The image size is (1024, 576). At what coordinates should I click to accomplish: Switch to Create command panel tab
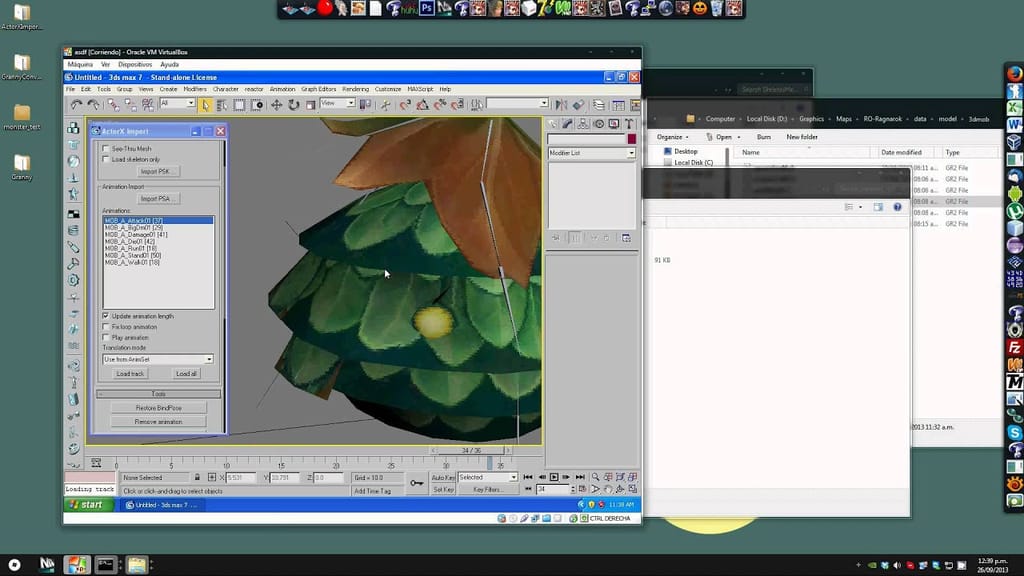click(552, 123)
